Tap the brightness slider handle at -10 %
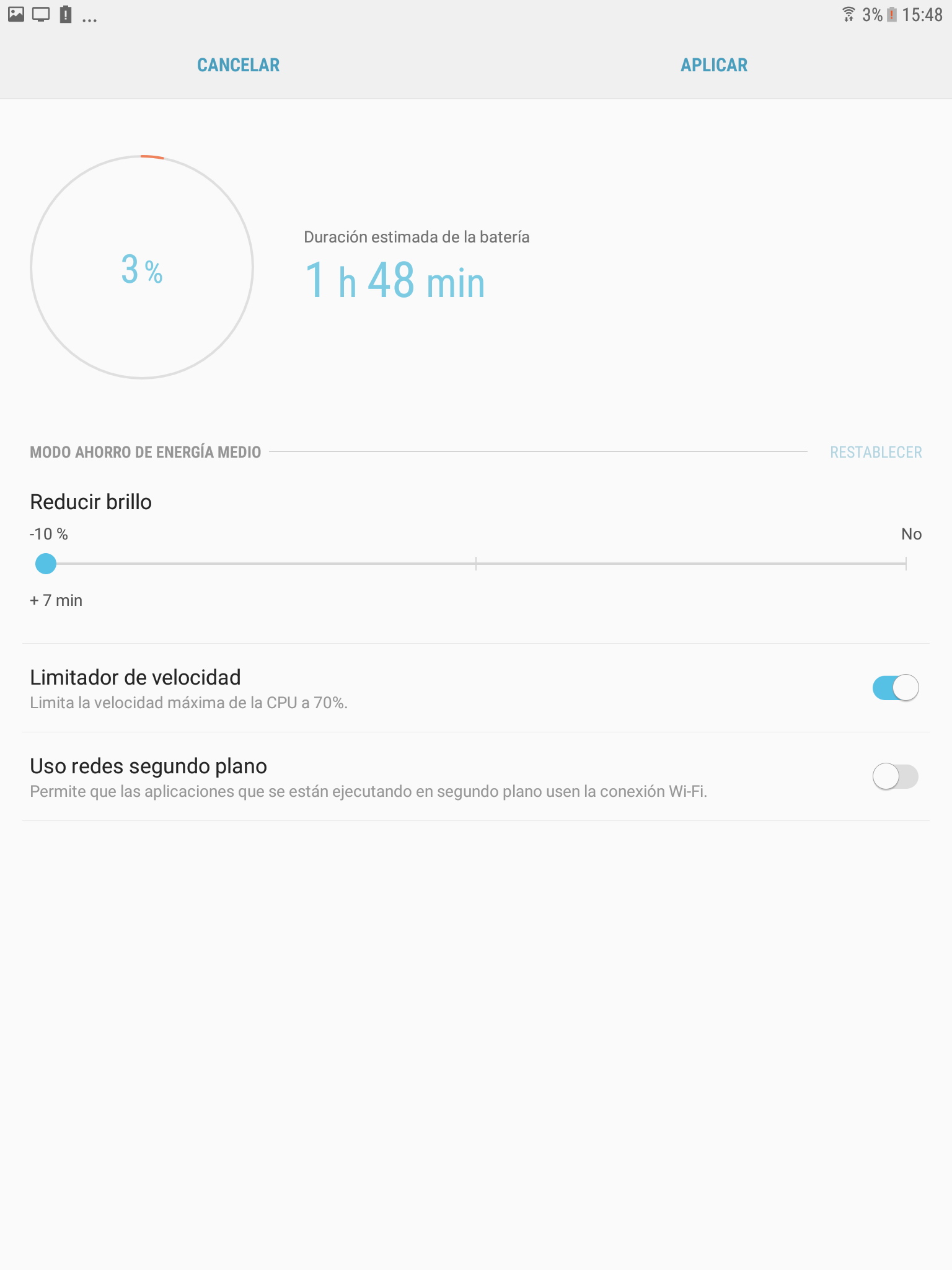Image resolution: width=952 pixels, height=1270 pixels. 46,564
